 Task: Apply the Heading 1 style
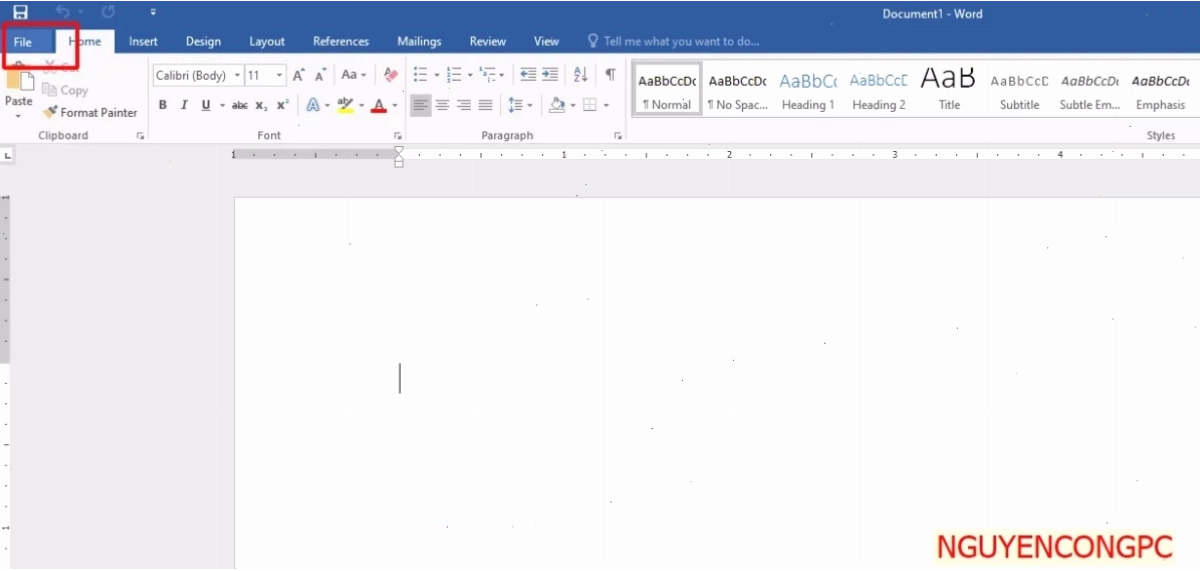(x=808, y=90)
